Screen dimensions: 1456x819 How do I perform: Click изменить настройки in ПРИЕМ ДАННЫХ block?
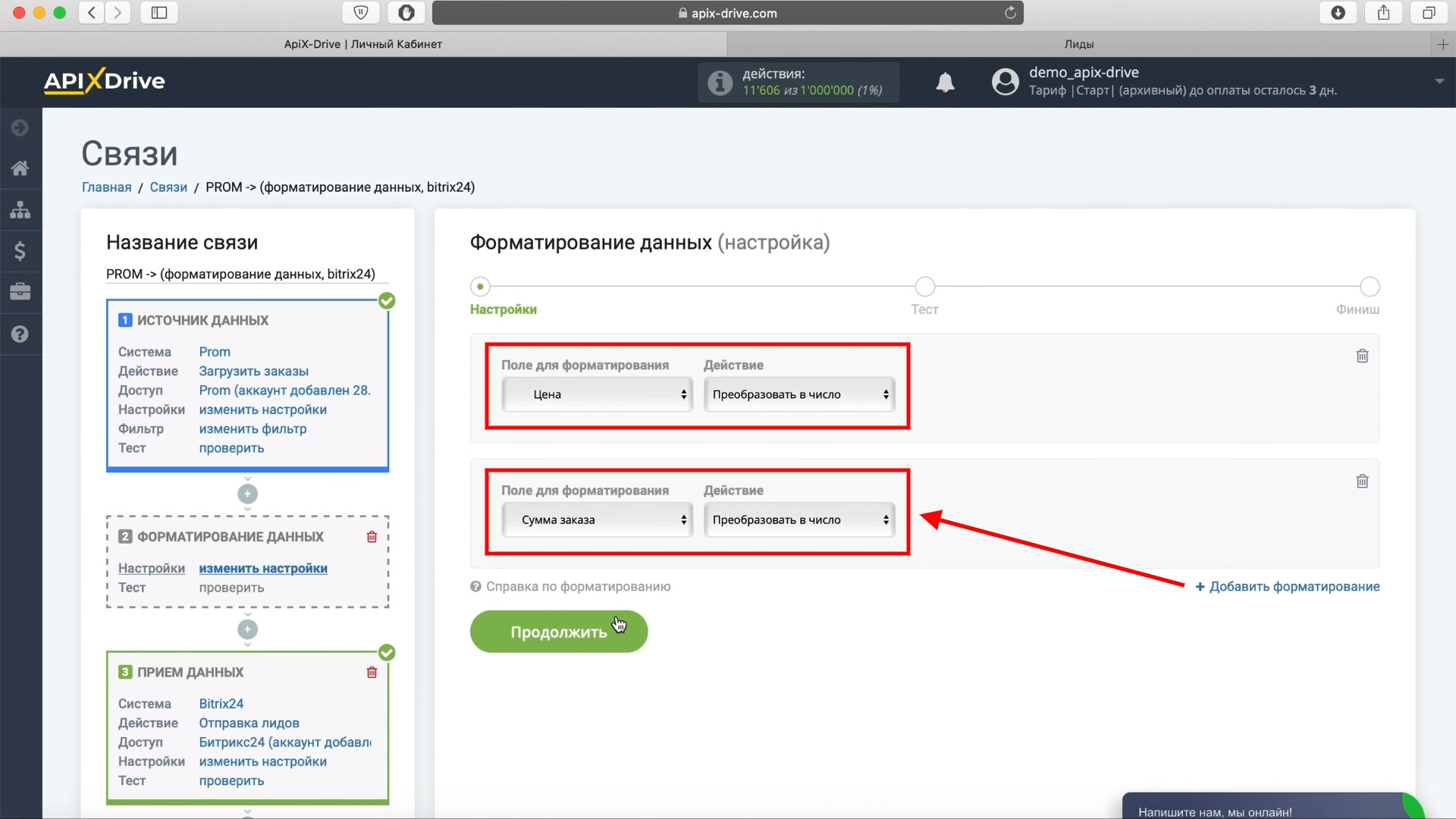pyautogui.click(x=263, y=761)
